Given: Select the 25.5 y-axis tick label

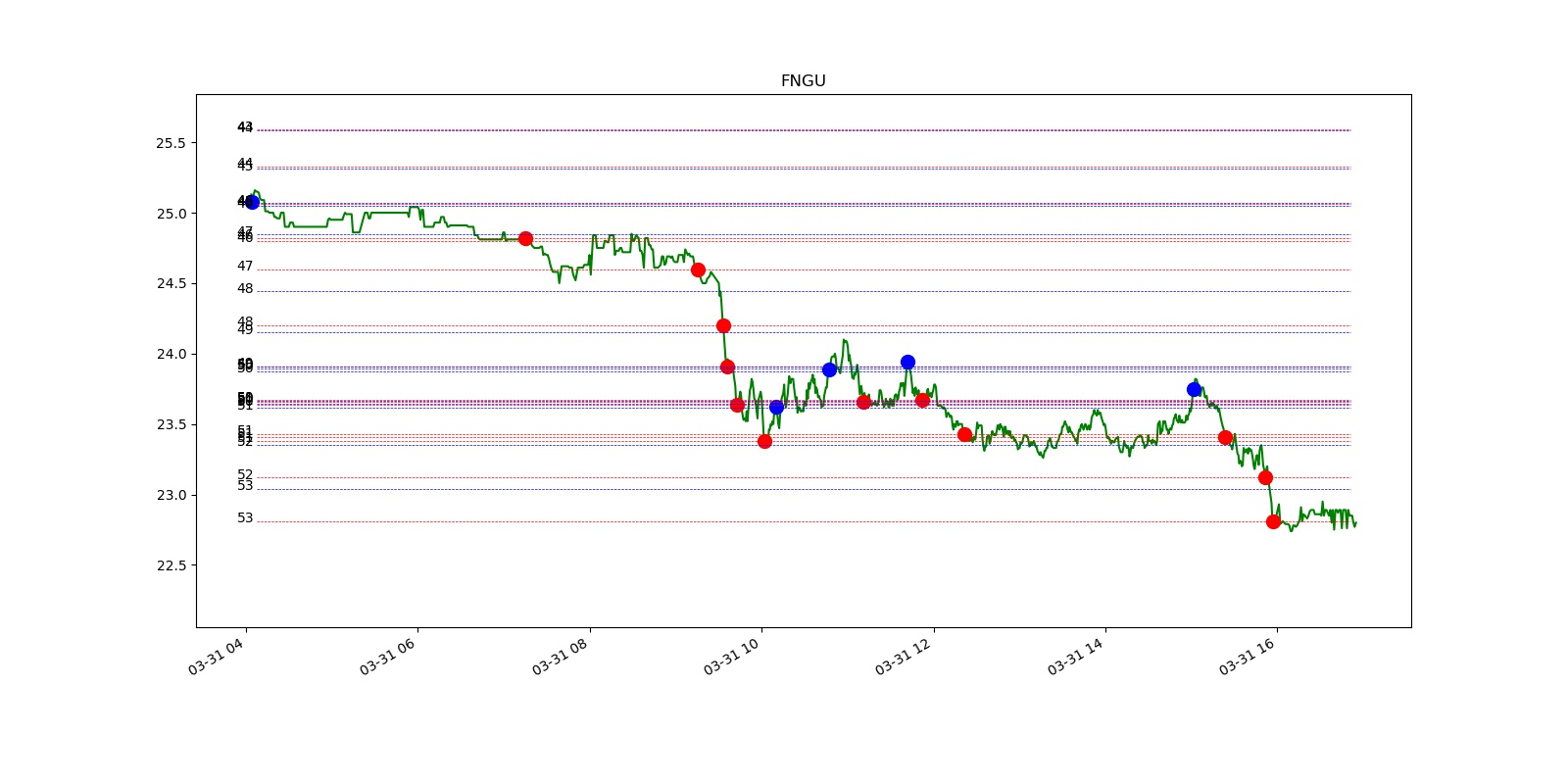Looking at the screenshot, I should [x=171, y=143].
